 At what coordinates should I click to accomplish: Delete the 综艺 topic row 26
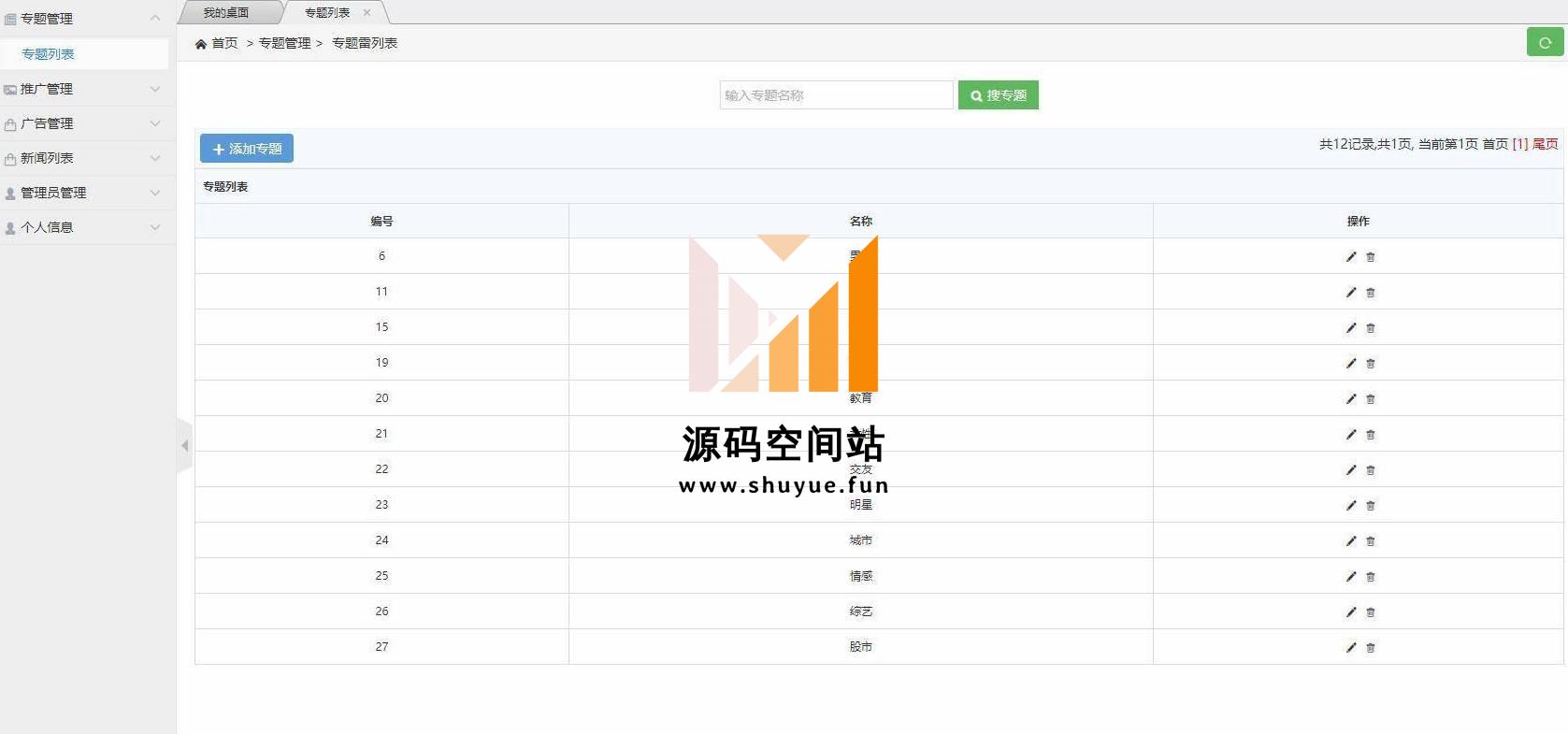tap(1371, 612)
